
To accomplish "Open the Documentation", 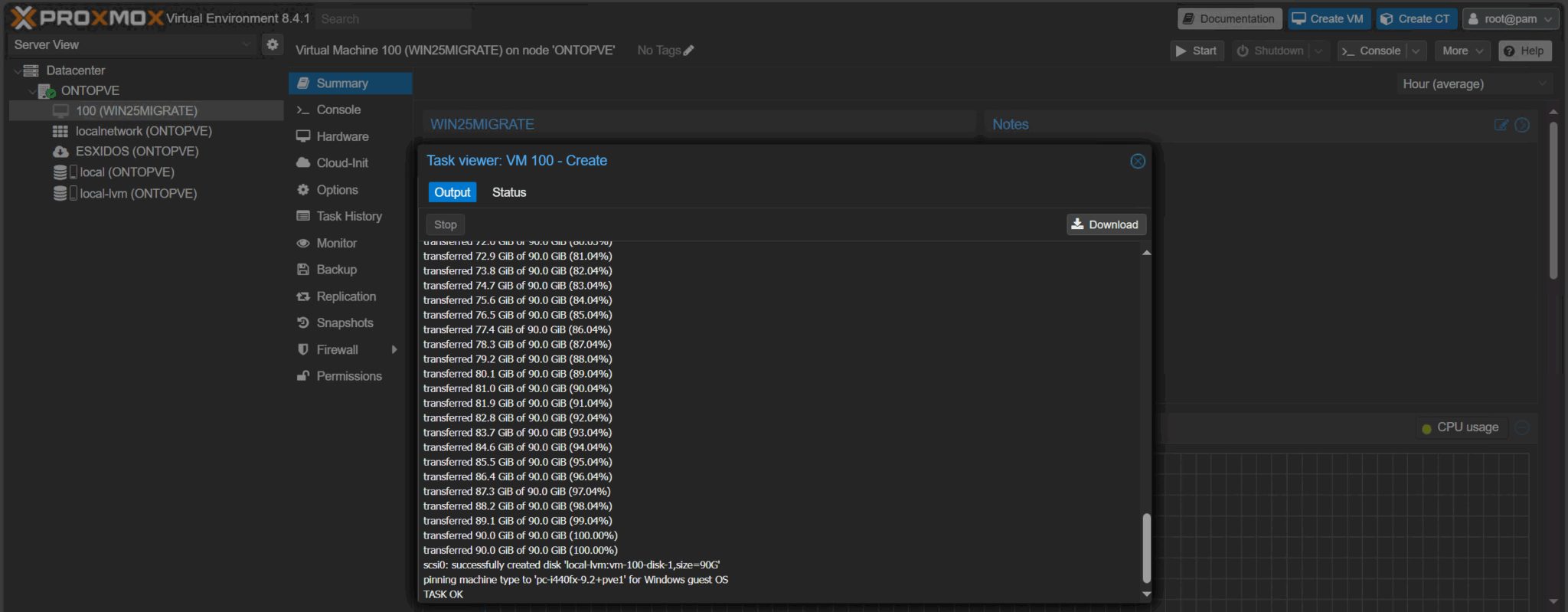I will (1230, 18).
